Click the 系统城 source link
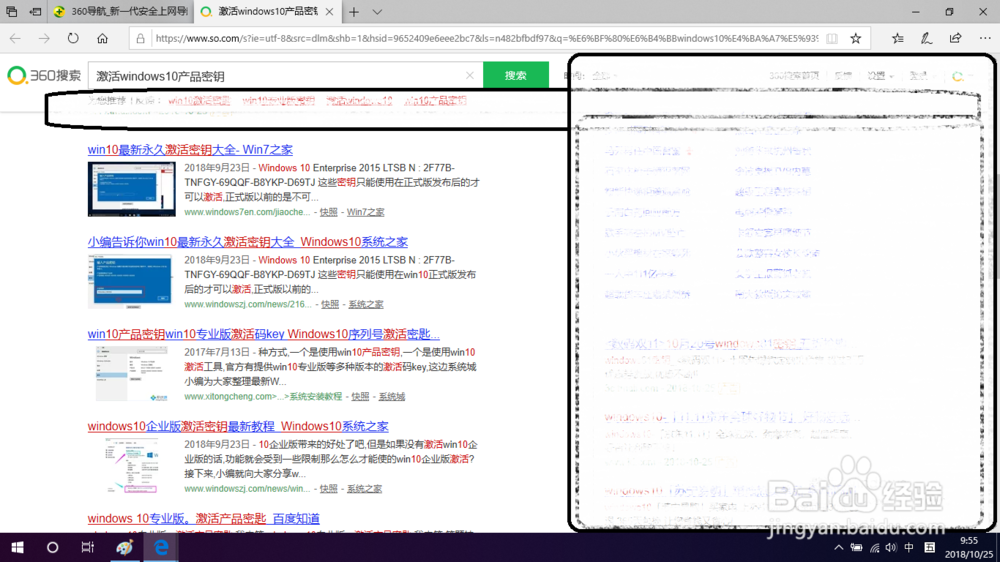The height and width of the screenshot is (562, 1000). point(392,396)
